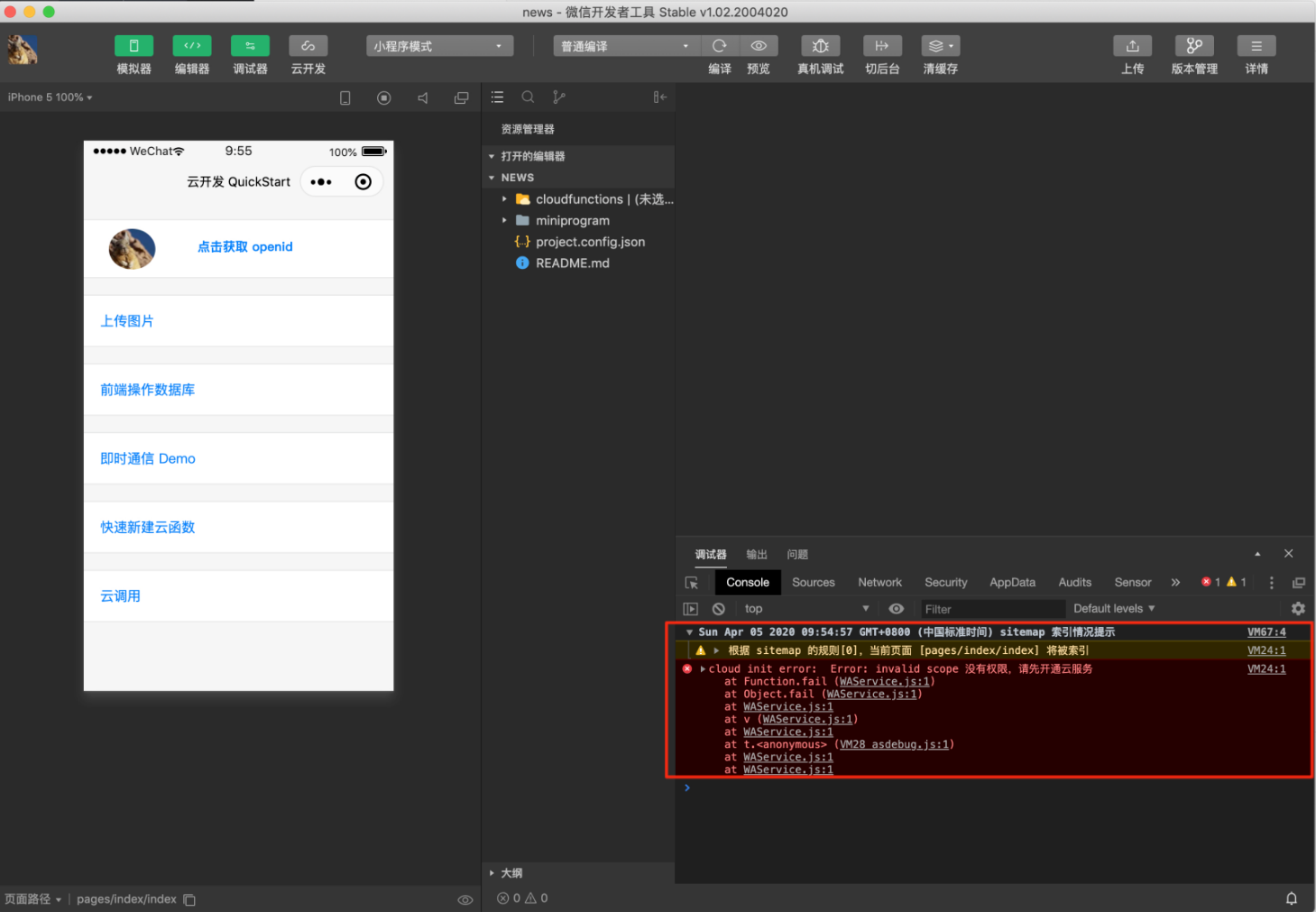The width and height of the screenshot is (1316, 912).
Task: Close the debugger panel X icon
Action: (x=1288, y=554)
